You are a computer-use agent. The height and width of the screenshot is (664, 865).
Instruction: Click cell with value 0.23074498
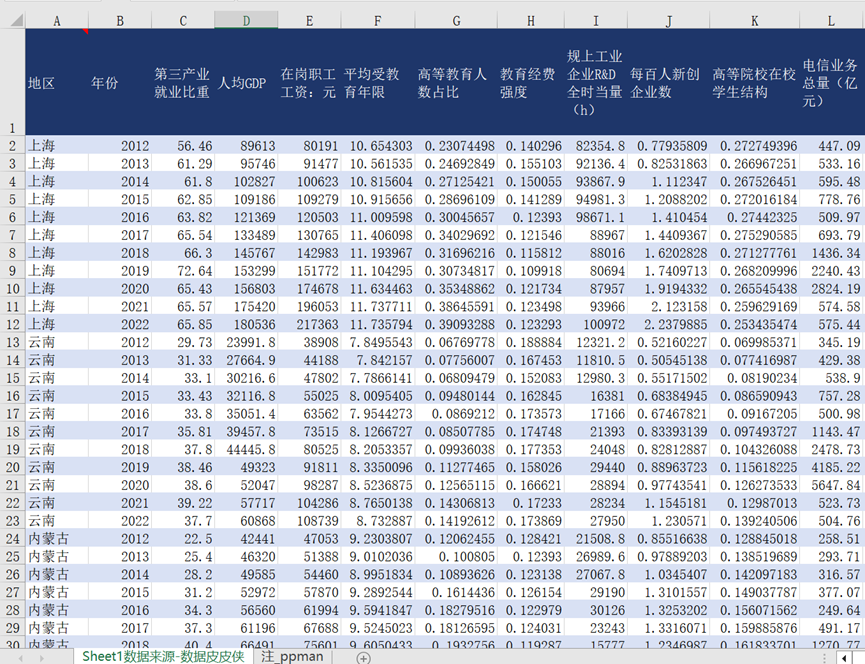tap(456, 146)
